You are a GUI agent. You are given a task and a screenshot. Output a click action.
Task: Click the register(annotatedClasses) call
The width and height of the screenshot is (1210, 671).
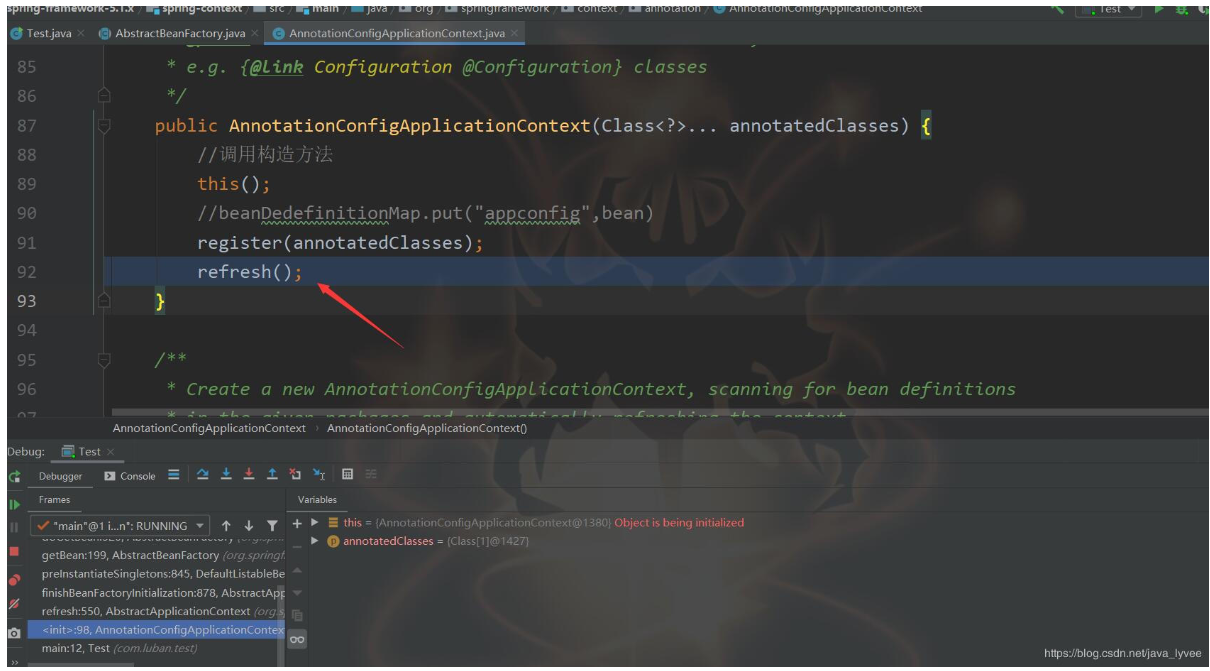[340, 243]
